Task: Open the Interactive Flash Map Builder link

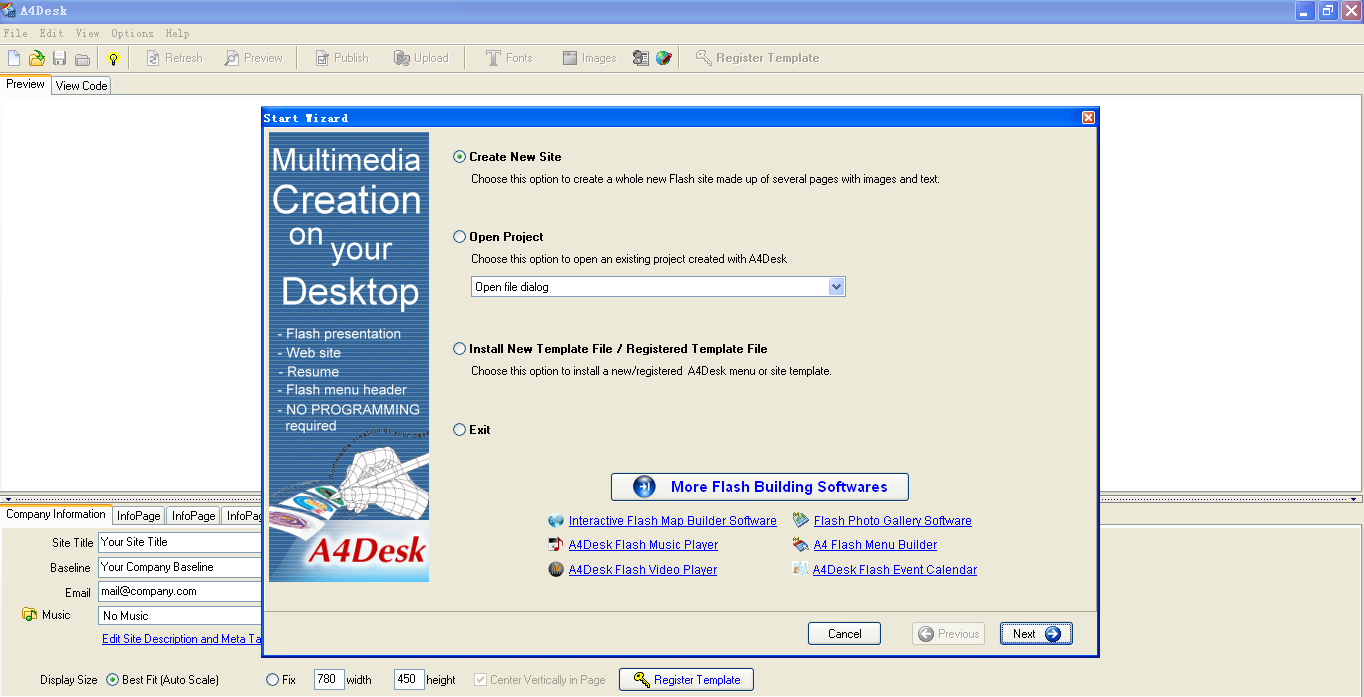Action: 672,521
